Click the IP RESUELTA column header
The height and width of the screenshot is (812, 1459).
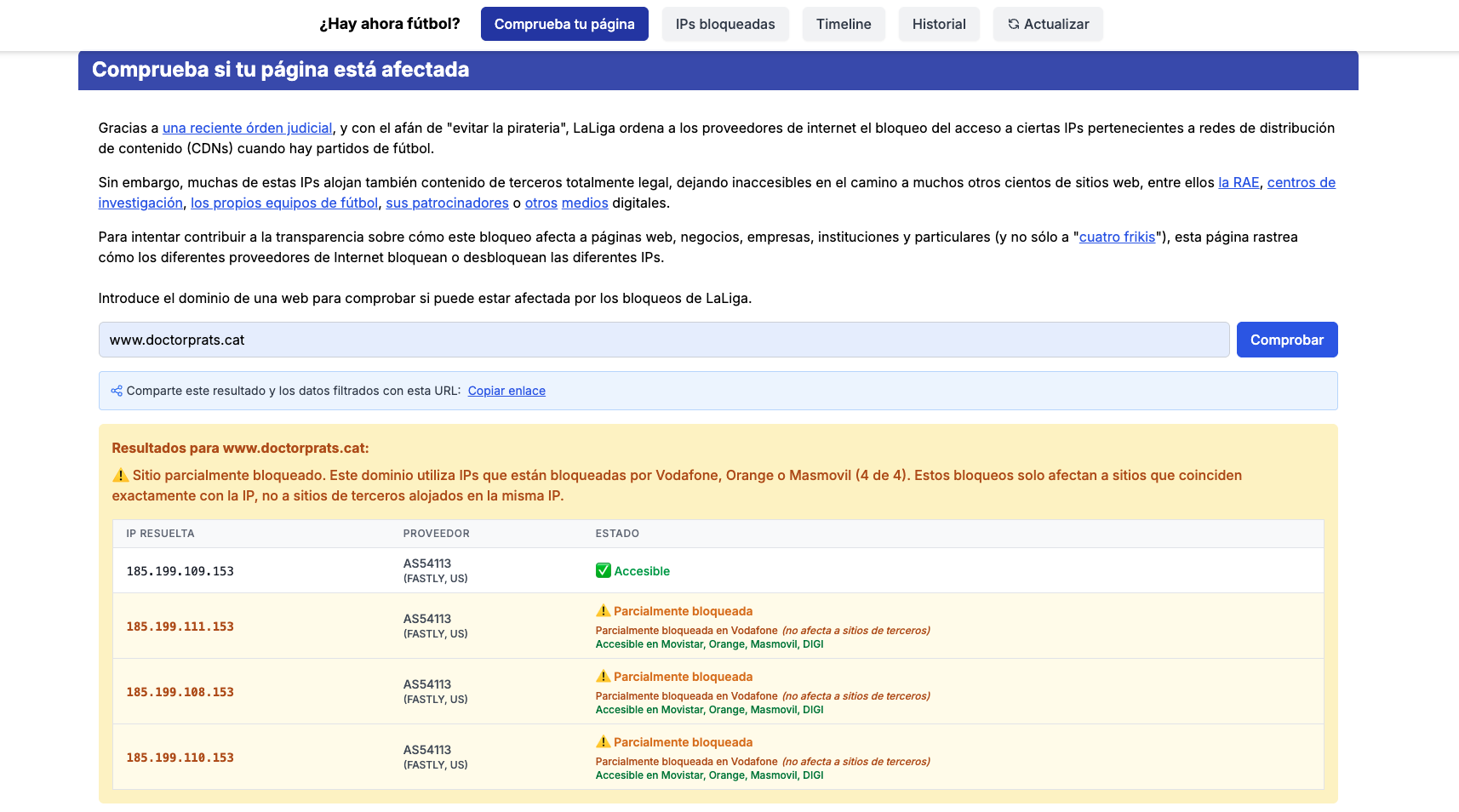click(161, 534)
